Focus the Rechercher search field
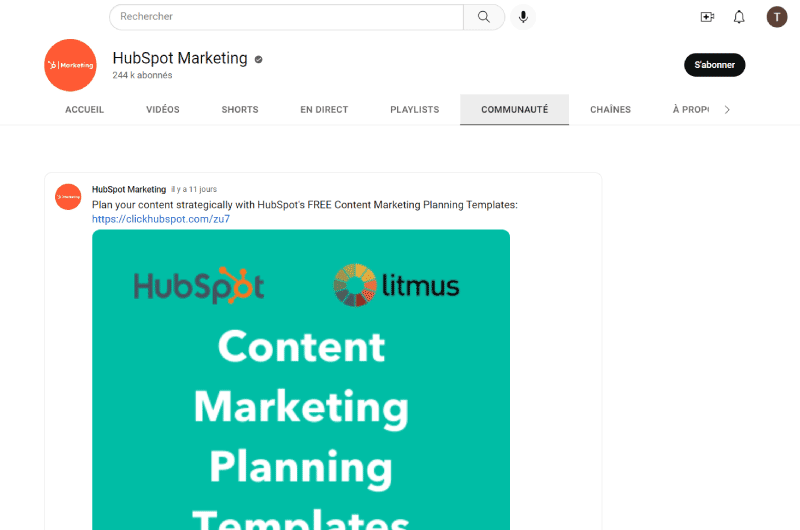The width and height of the screenshot is (800, 530). pos(287,17)
